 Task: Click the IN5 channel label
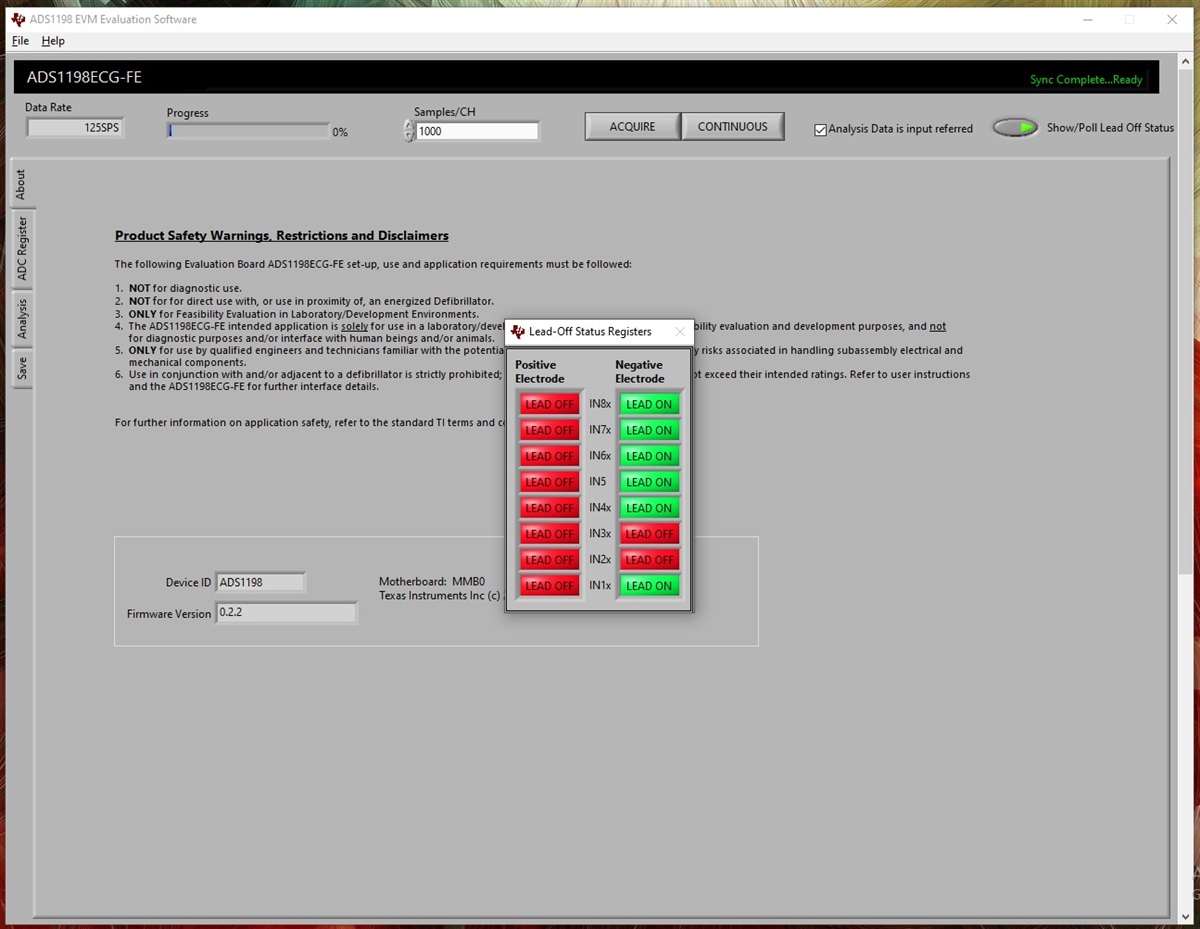(598, 482)
